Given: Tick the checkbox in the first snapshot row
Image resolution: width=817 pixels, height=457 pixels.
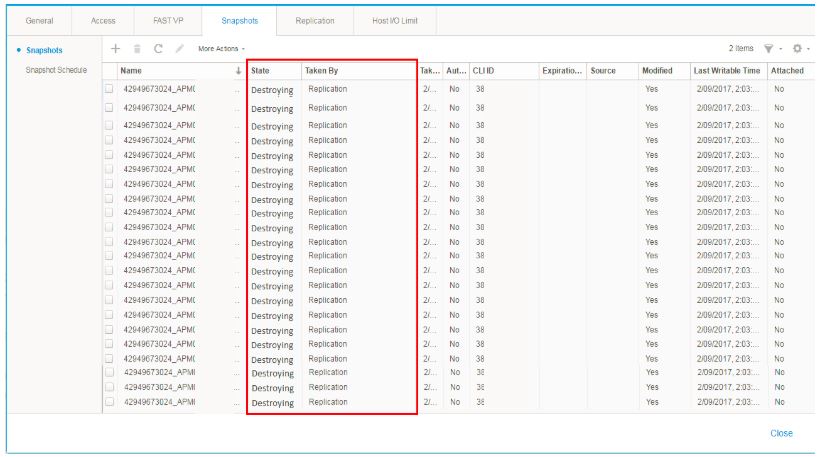Looking at the screenshot, I should coord(109,89).
